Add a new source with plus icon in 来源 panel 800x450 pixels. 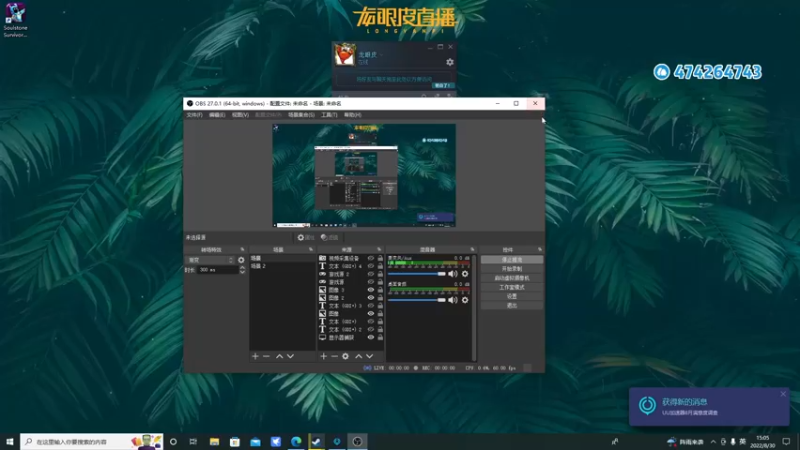pyautogui.click(x=323, y=356)
